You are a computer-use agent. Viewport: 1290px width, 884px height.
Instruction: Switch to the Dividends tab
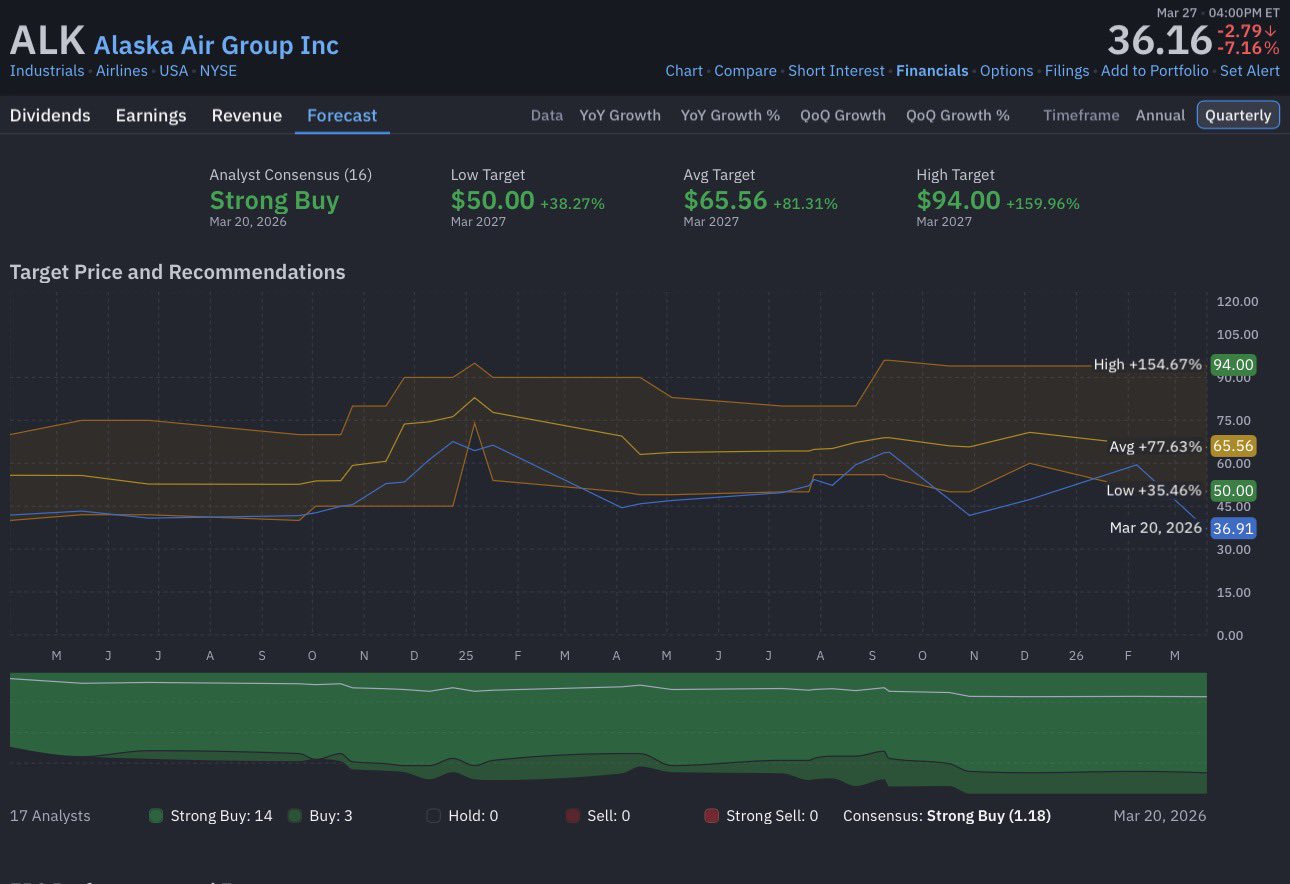(50, 115)
